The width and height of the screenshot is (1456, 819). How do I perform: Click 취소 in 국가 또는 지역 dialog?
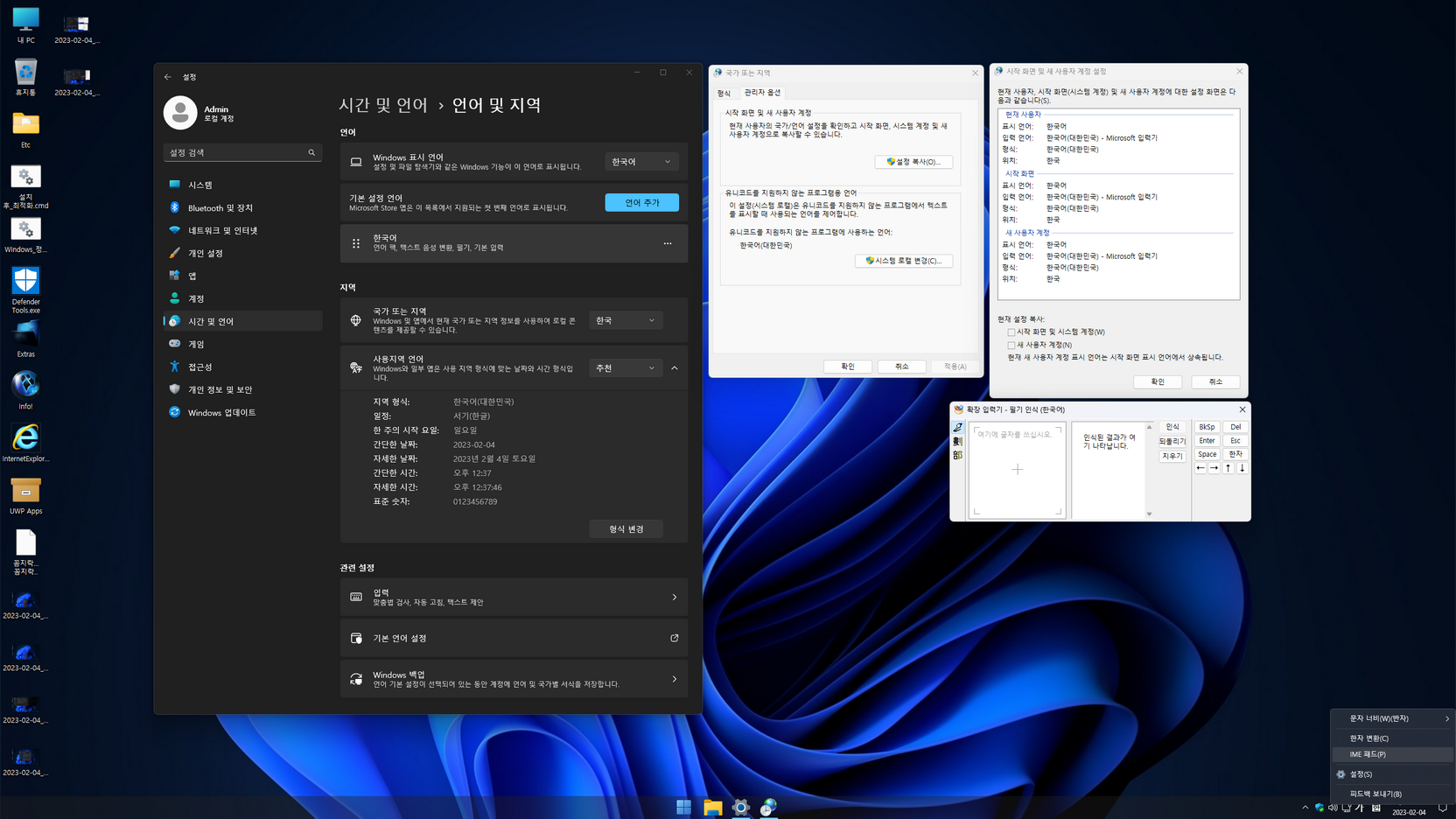pos(902,367)
